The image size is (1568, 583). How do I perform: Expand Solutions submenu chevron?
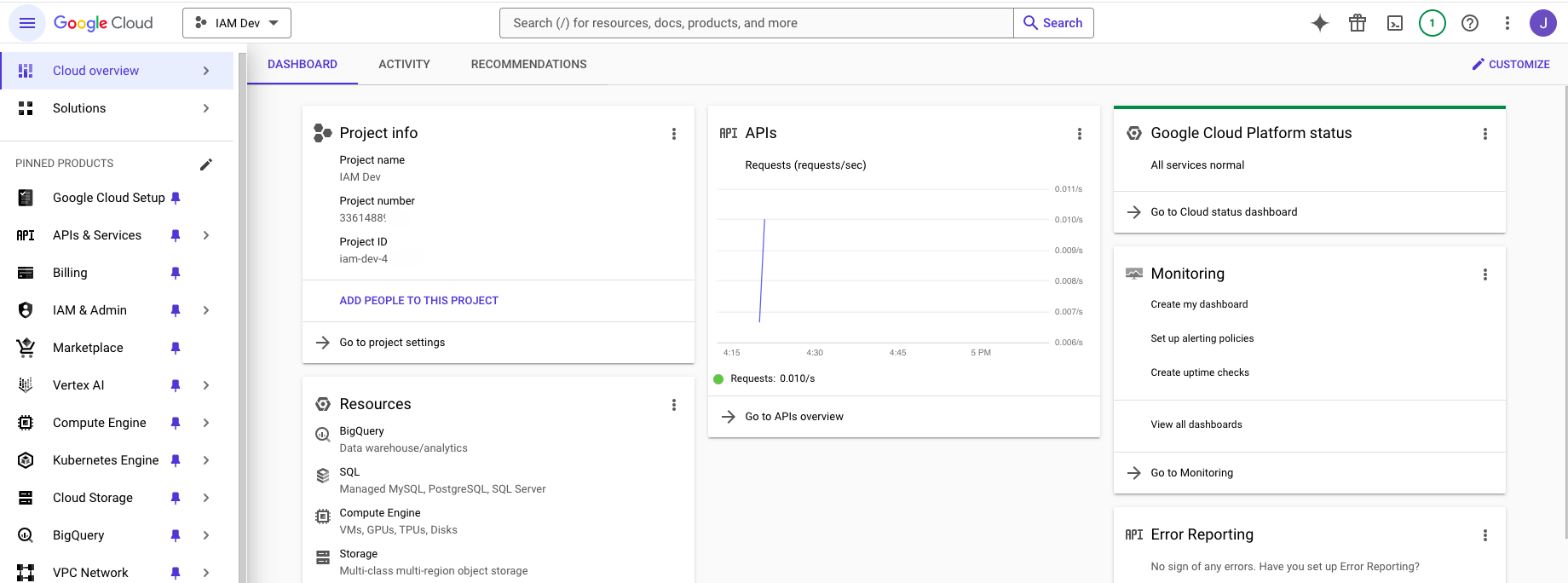click(x=206, y=108)
